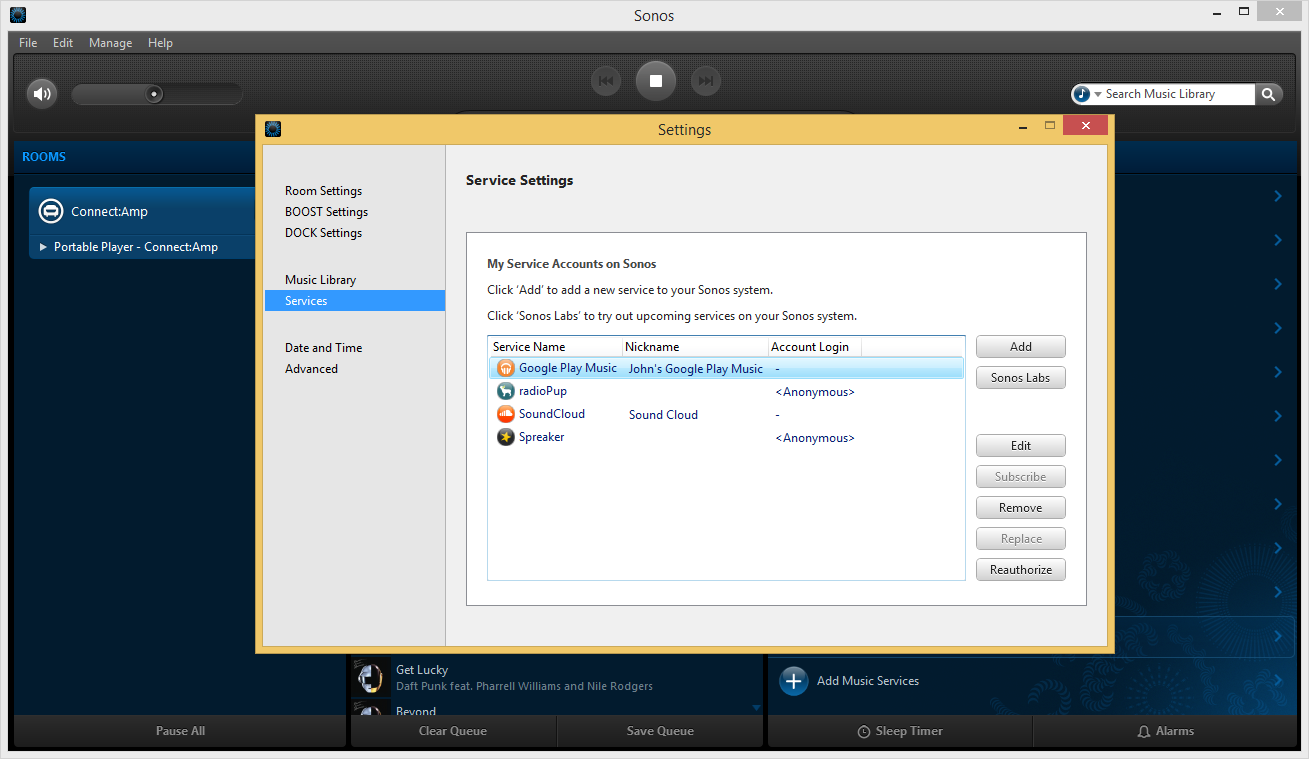Open the Advanced settings section
The image size is (1309, 759).
[311, 369]
